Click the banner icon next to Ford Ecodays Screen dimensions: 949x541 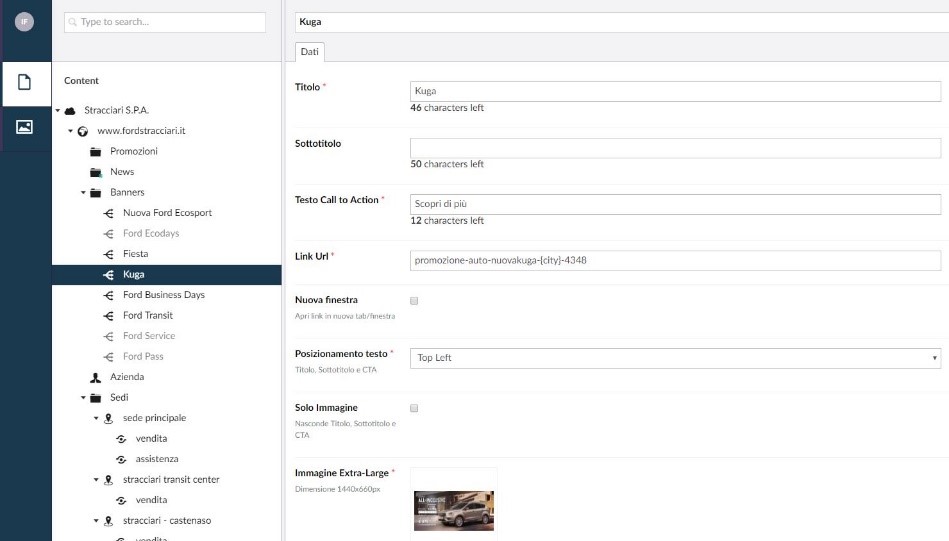click(x=108, y=234)
